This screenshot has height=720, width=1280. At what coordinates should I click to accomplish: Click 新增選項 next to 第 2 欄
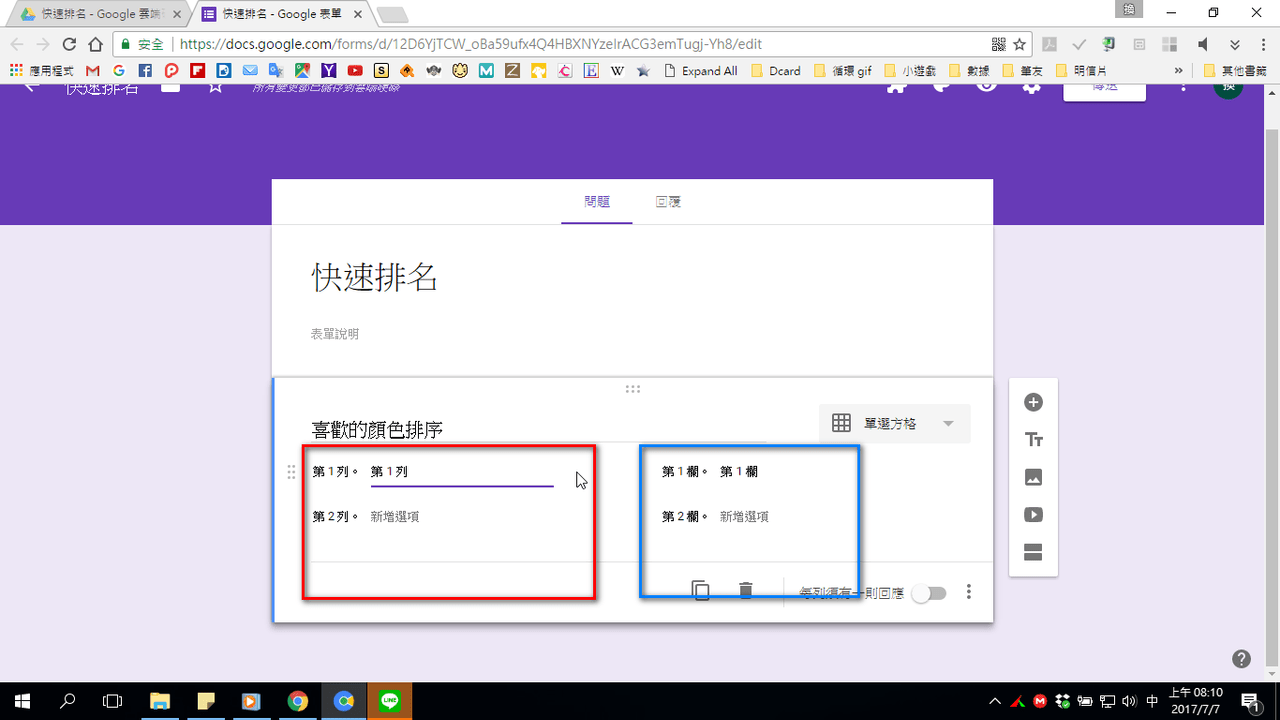click(744, 517)
